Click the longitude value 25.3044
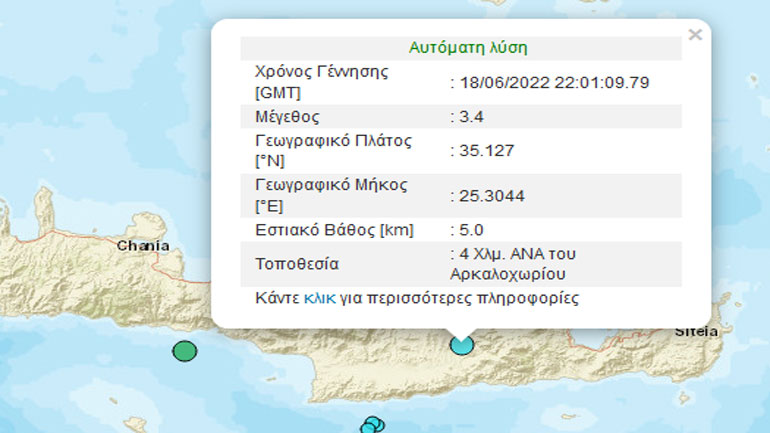The image size is (770, 433). [x=492, y=196]
